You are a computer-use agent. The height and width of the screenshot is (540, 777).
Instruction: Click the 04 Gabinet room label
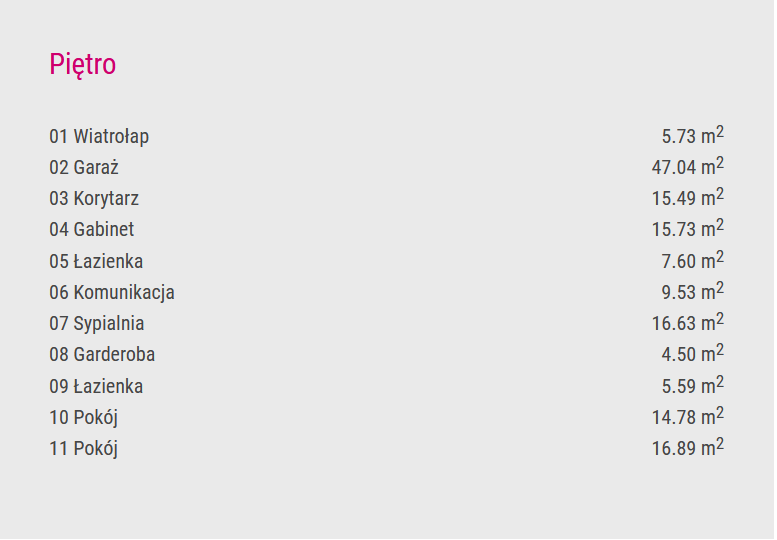pyautogui.click(x=92, y=229)
